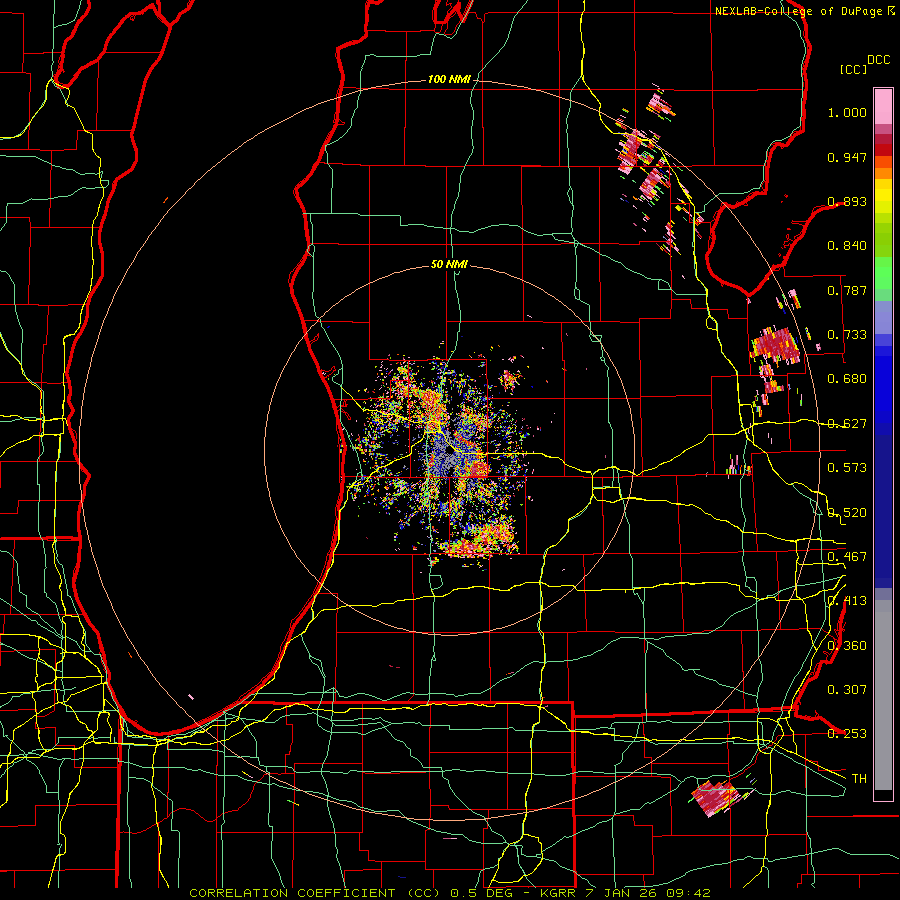
Task: Click the DCC label above the color scale
Action: (x=879, y=60)
